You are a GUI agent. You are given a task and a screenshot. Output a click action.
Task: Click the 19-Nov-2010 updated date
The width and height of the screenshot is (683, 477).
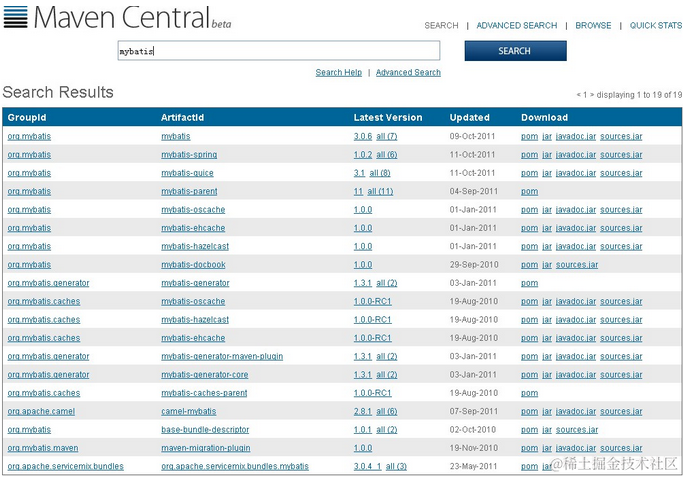point(474,448)
